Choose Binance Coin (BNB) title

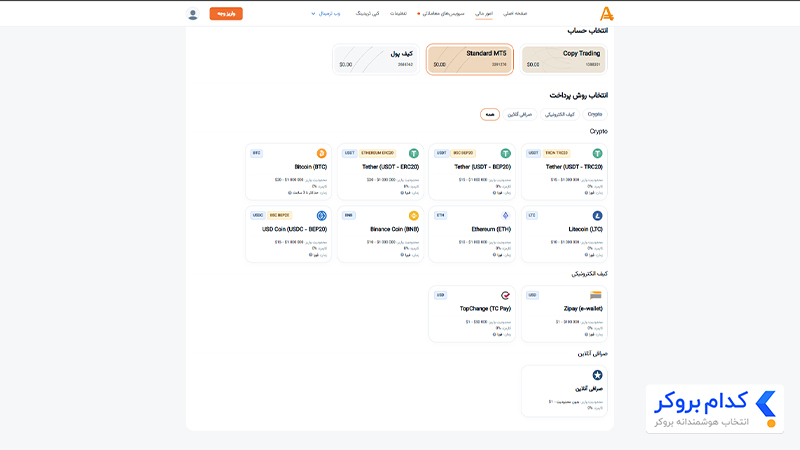coord(394,229)
